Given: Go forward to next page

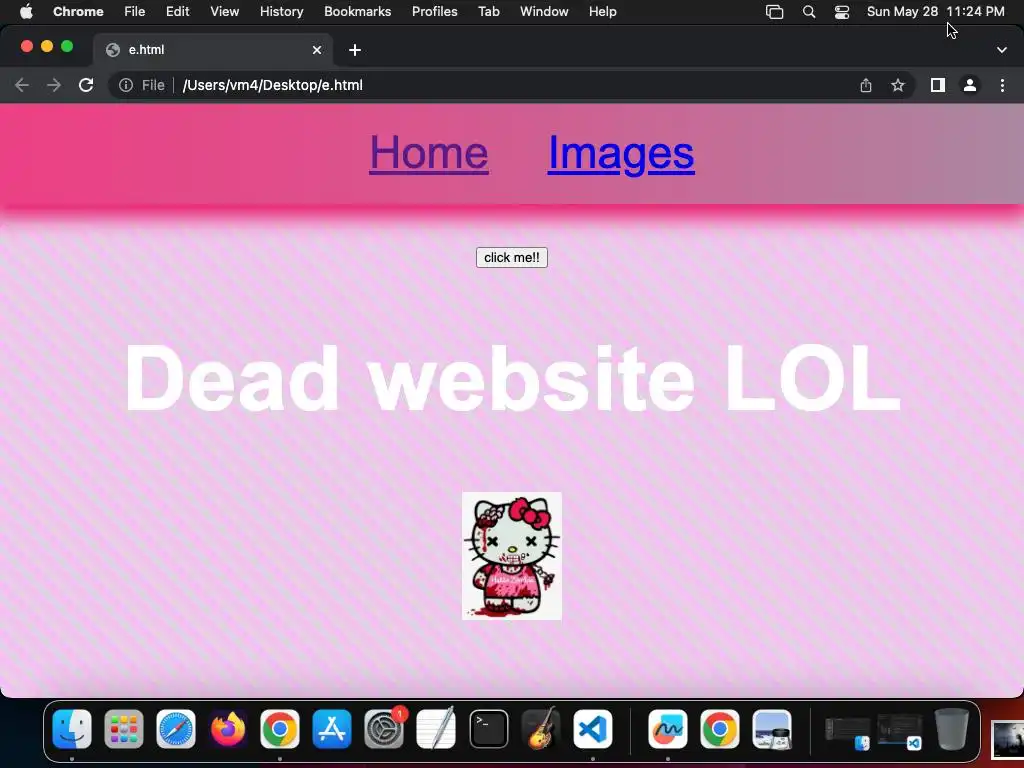Looking at the screenshot, I should tap(54, 85).
